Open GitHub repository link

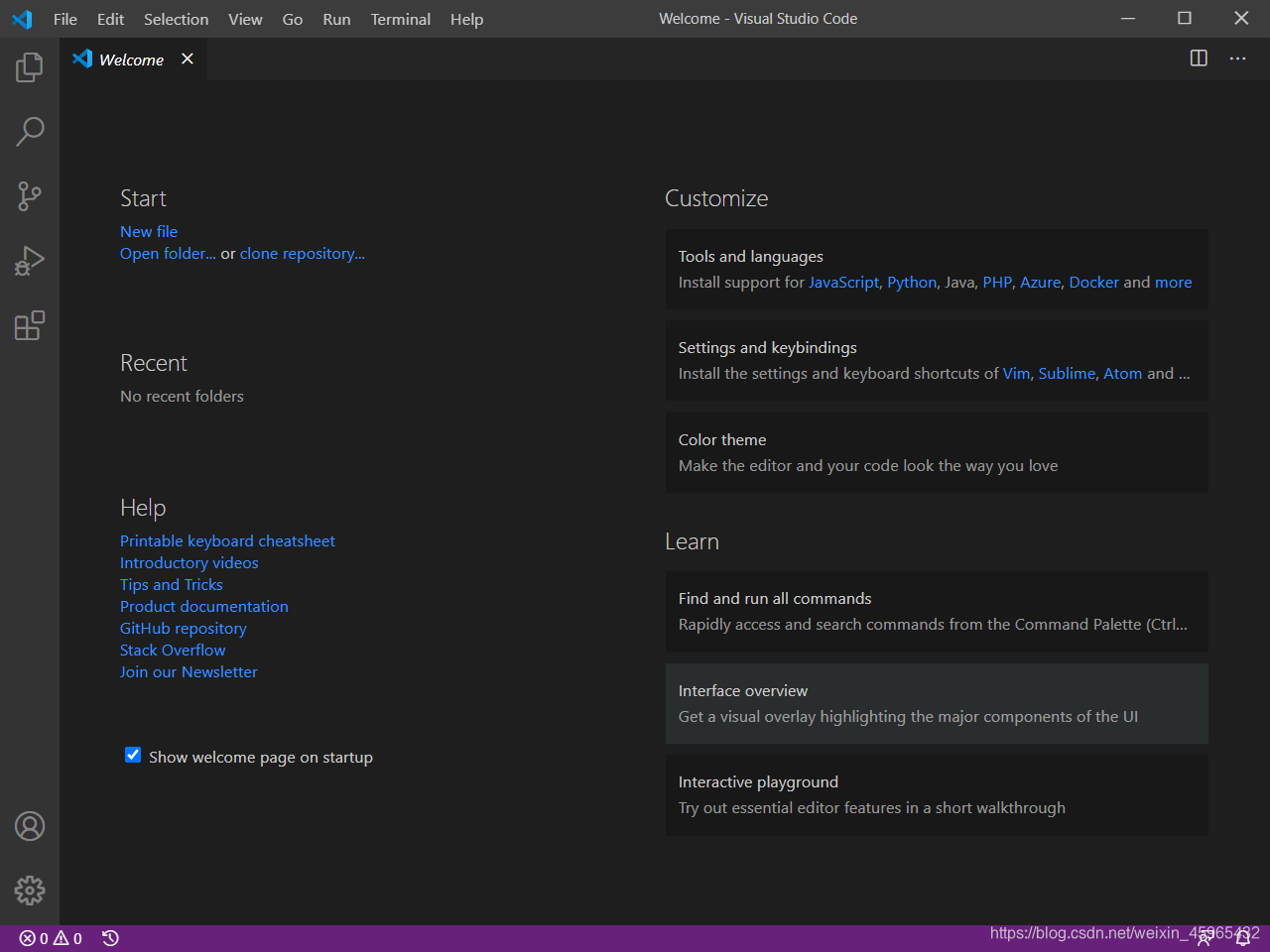coord(184,628)
